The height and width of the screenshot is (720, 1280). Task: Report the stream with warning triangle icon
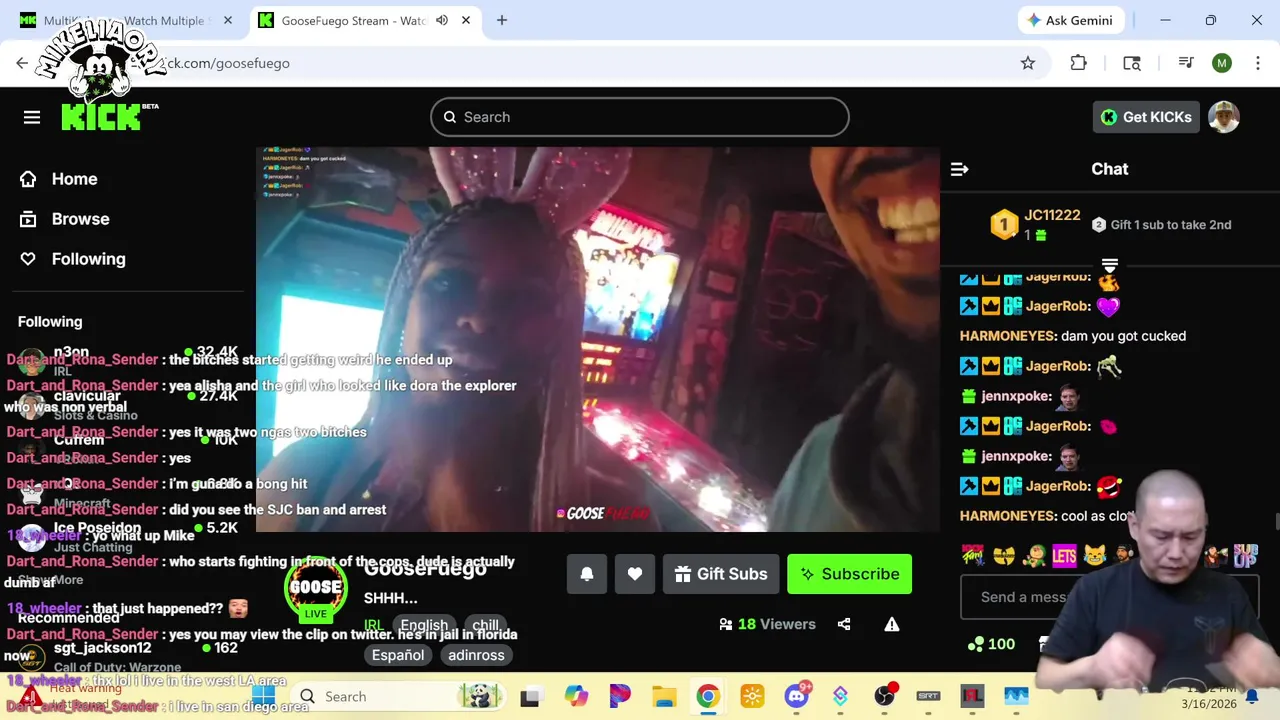tap(892, 624)
